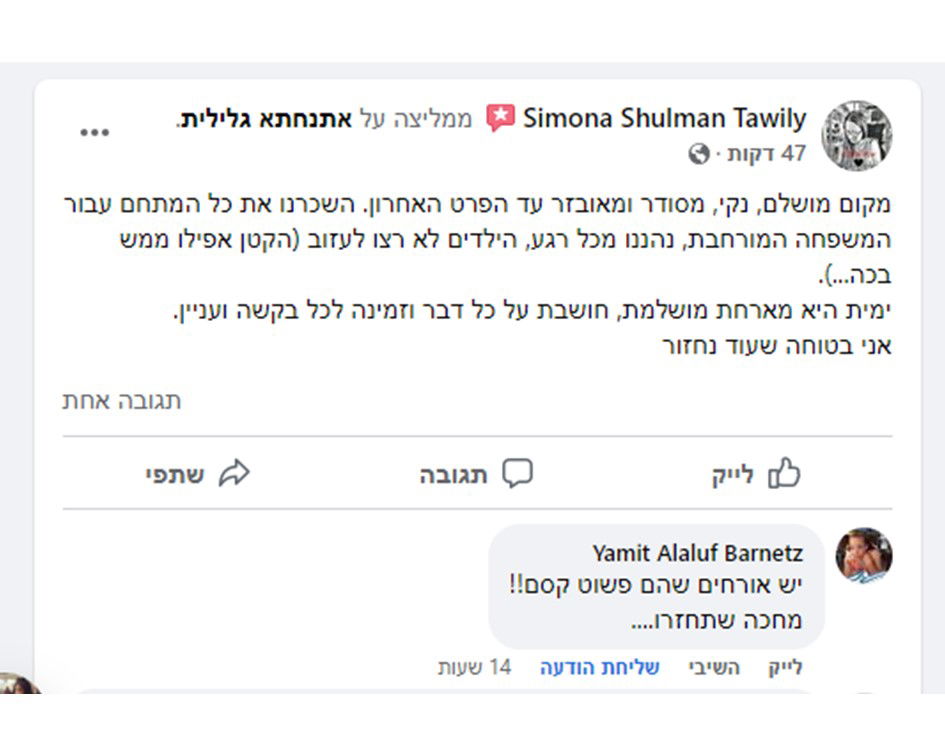Like Yamit's comment via לייק under it
The width and height of the screenshot is (945, 756).
click(785, 668)
